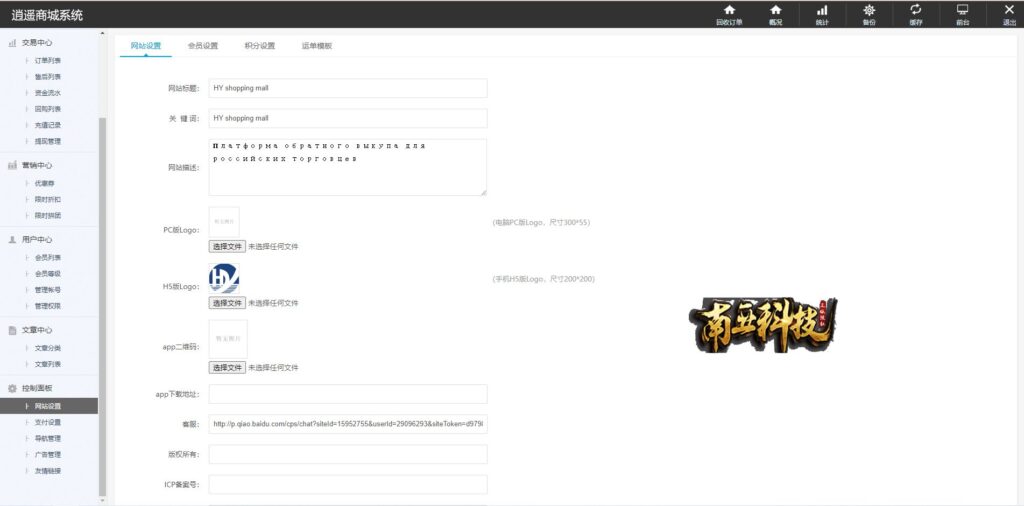The image size is (1024, 506).
Task: Open 文章列表 in the sidebar
Action: [x=48, y=364]
